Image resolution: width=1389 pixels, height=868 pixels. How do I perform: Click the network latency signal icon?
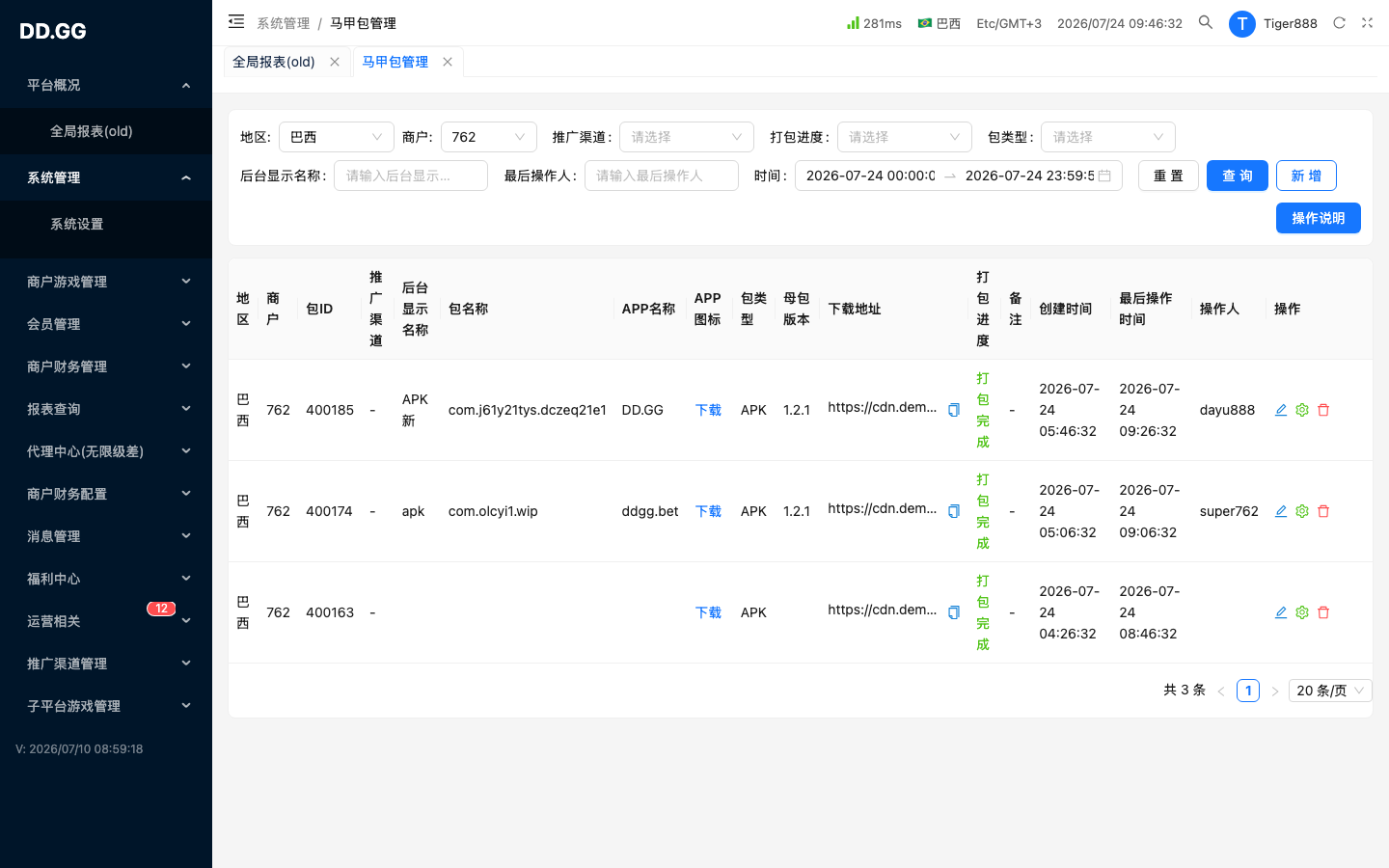[x=853, y=22]
